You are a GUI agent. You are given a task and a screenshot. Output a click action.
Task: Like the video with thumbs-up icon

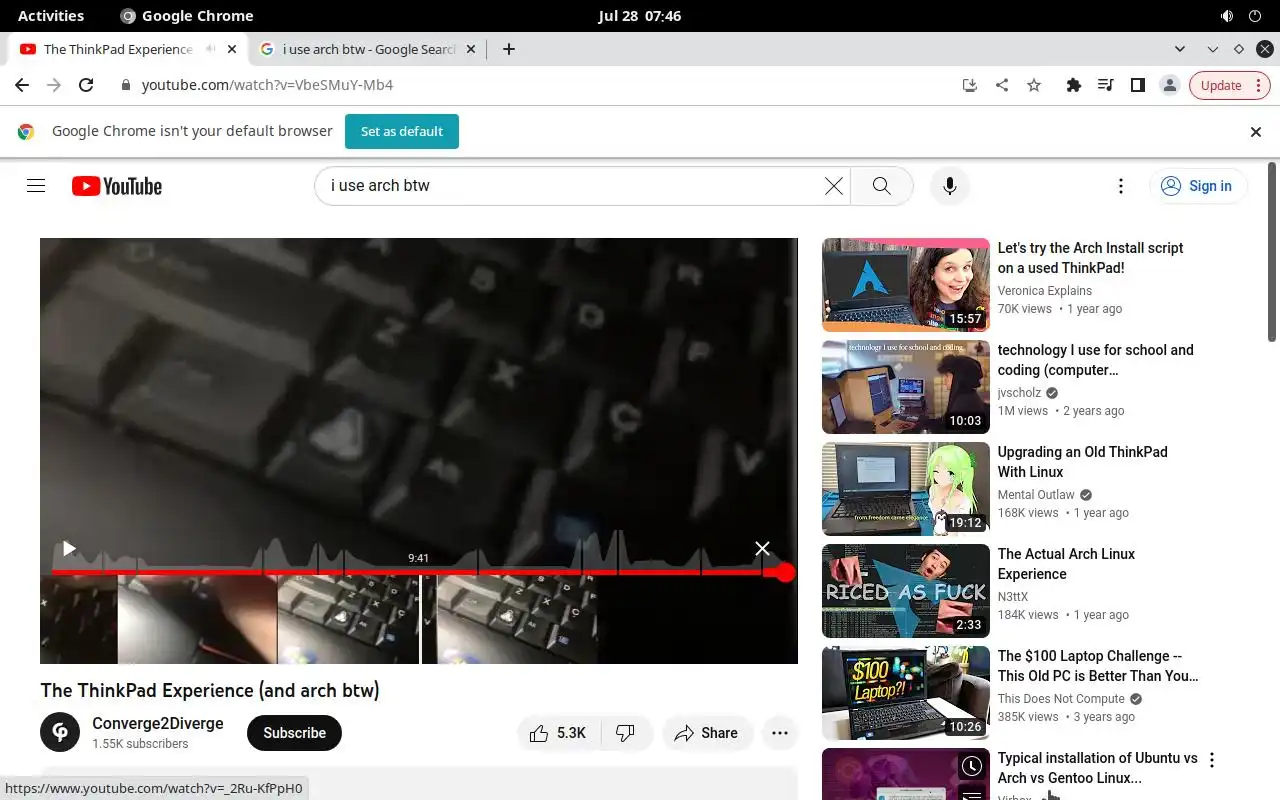click(x=558, y=733)
